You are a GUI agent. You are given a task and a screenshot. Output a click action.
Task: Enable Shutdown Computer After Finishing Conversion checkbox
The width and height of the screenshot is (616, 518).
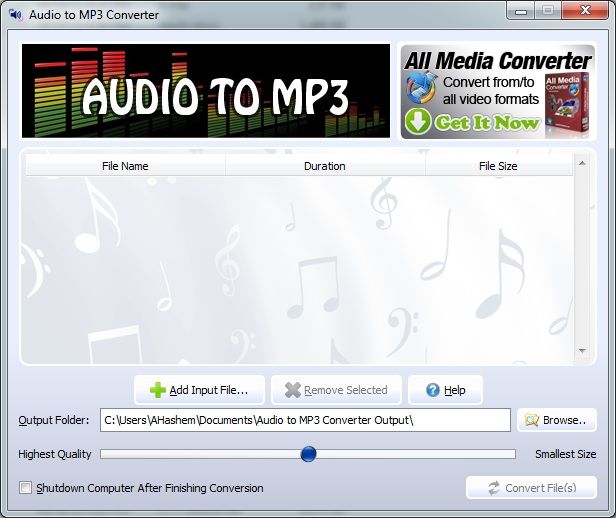[26, 488]
